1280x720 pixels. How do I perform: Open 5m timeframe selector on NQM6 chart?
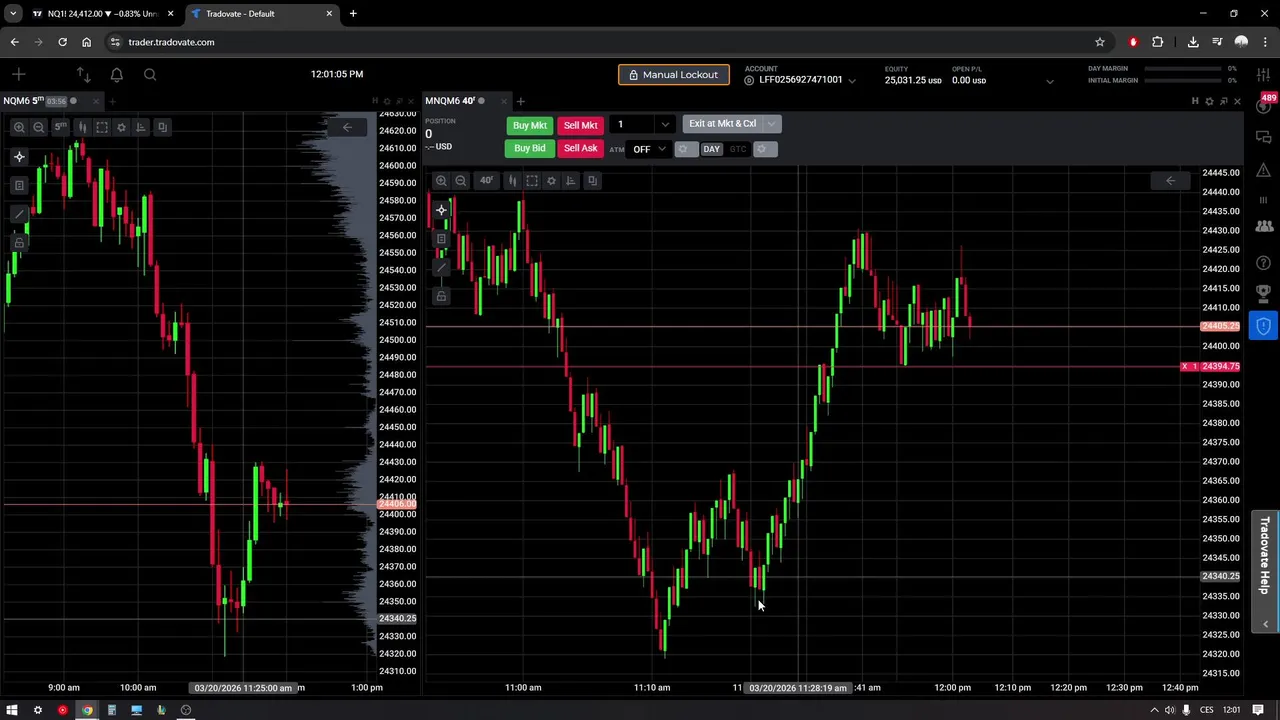[x=60, y=127]
